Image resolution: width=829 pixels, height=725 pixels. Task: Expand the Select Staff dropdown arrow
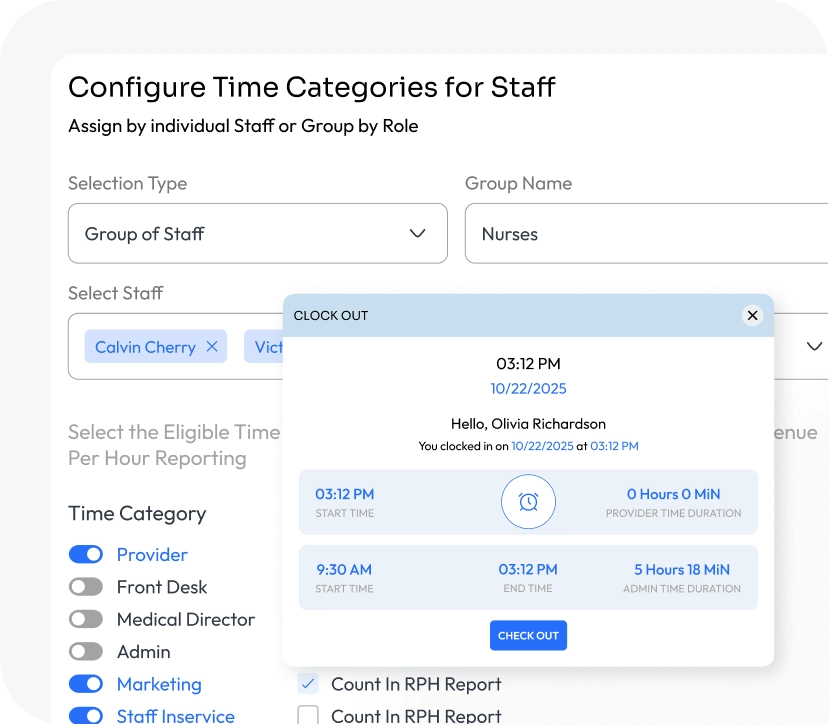tap(814, 346)
